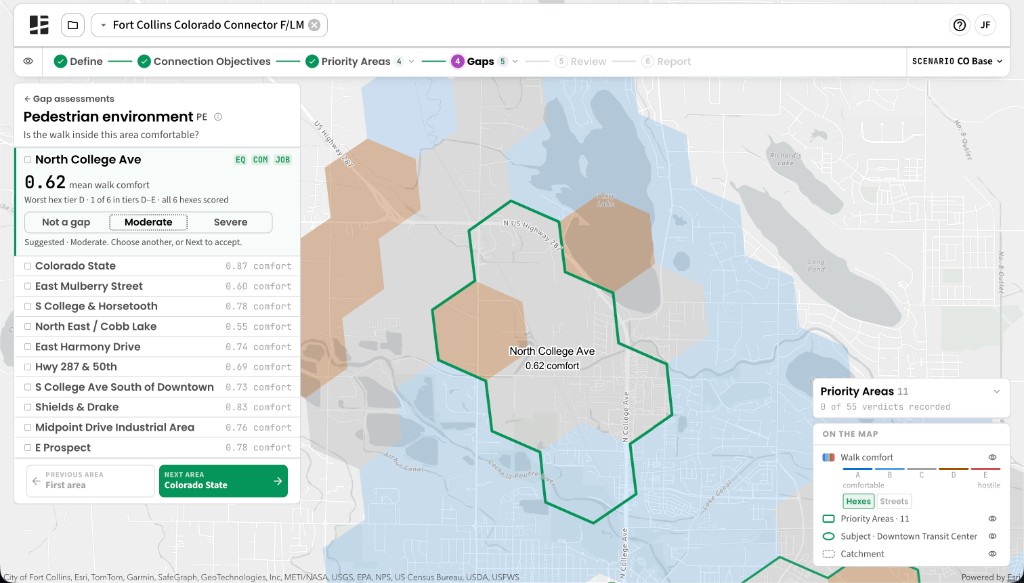
Task: Go back to Gap assessments
Action: (x=69, y=99)
